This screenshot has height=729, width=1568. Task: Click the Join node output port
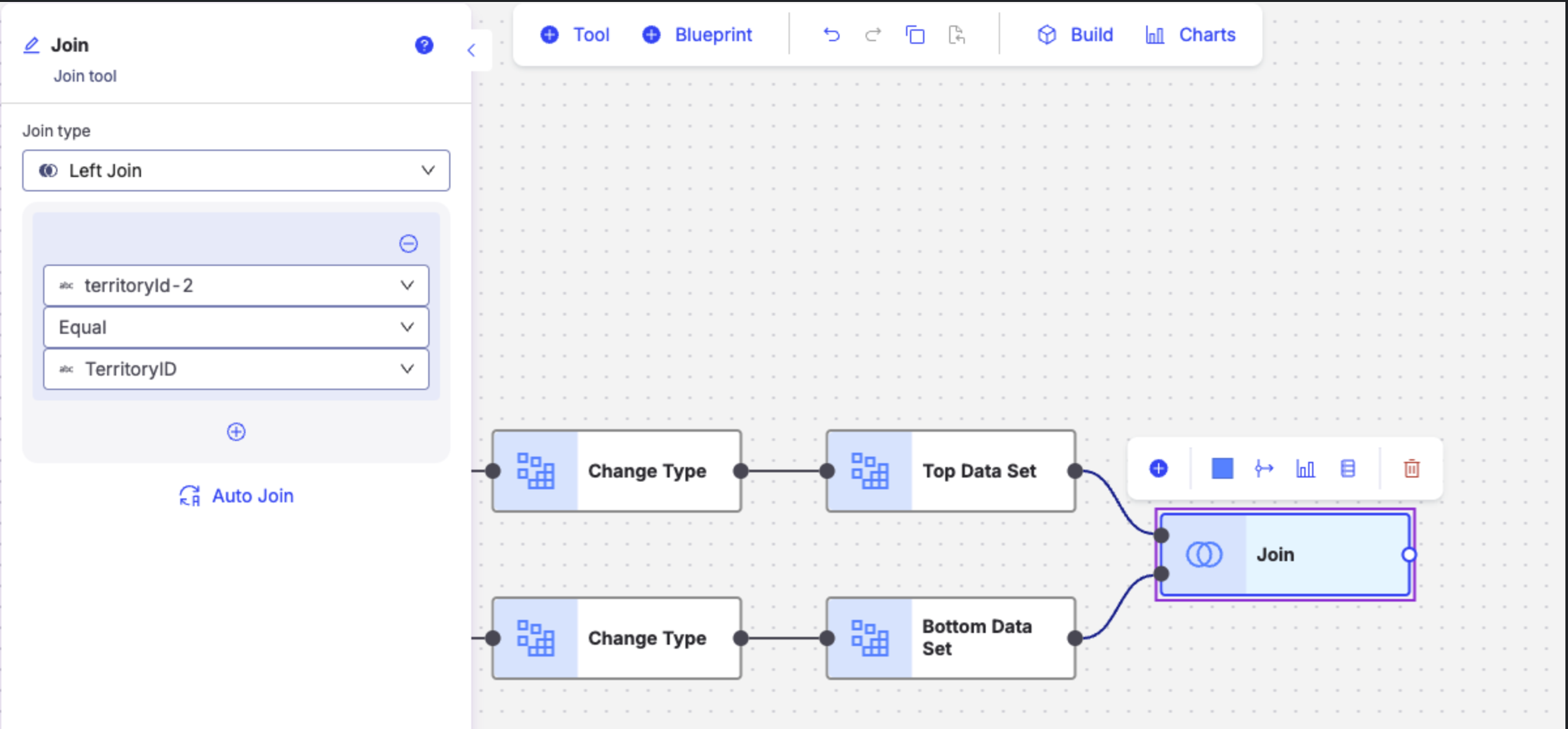[x=1409, y=555]
